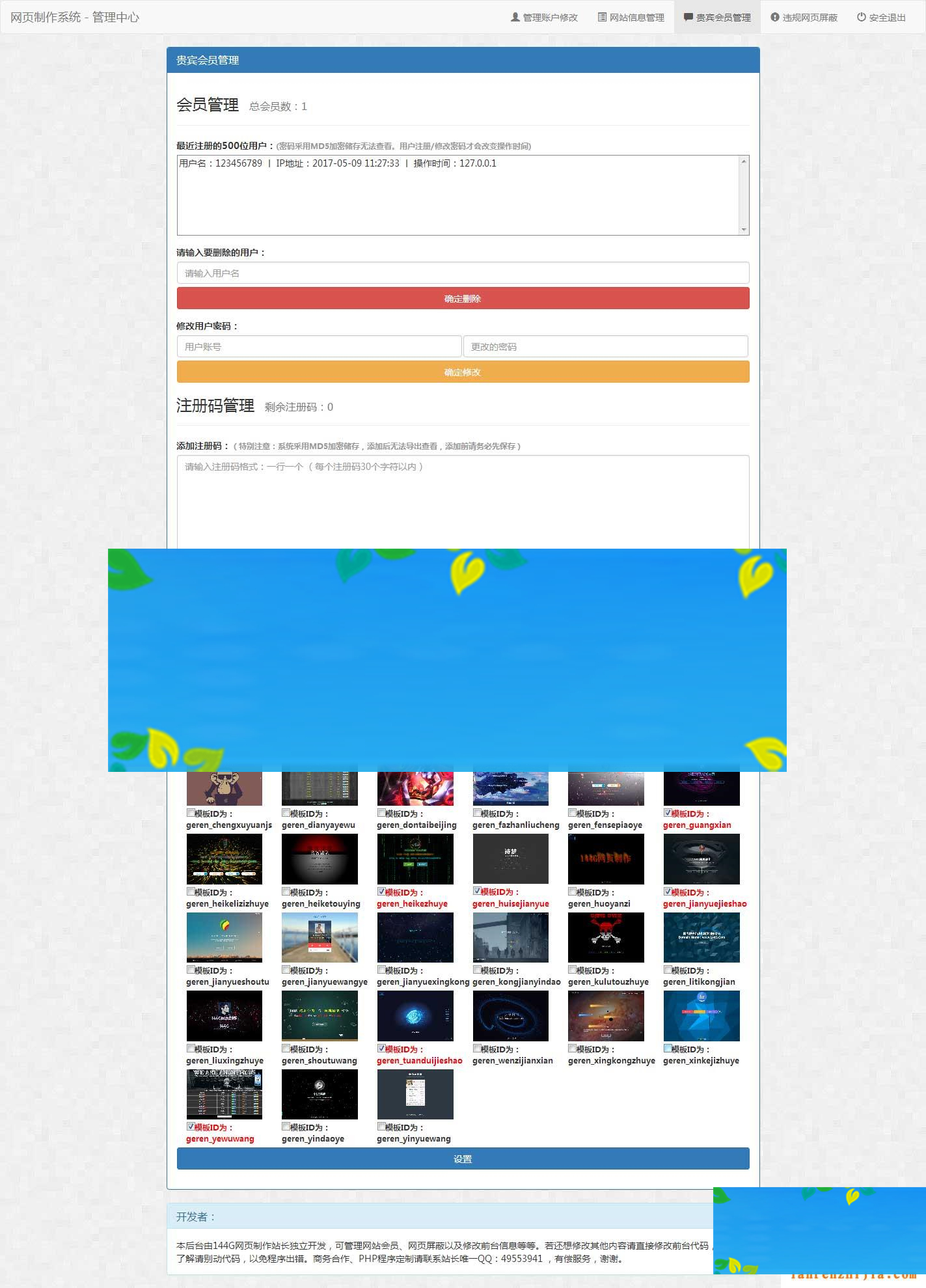Focus the 更改的密码 input field
The image size is (926, 1288).
coord(605,346)
